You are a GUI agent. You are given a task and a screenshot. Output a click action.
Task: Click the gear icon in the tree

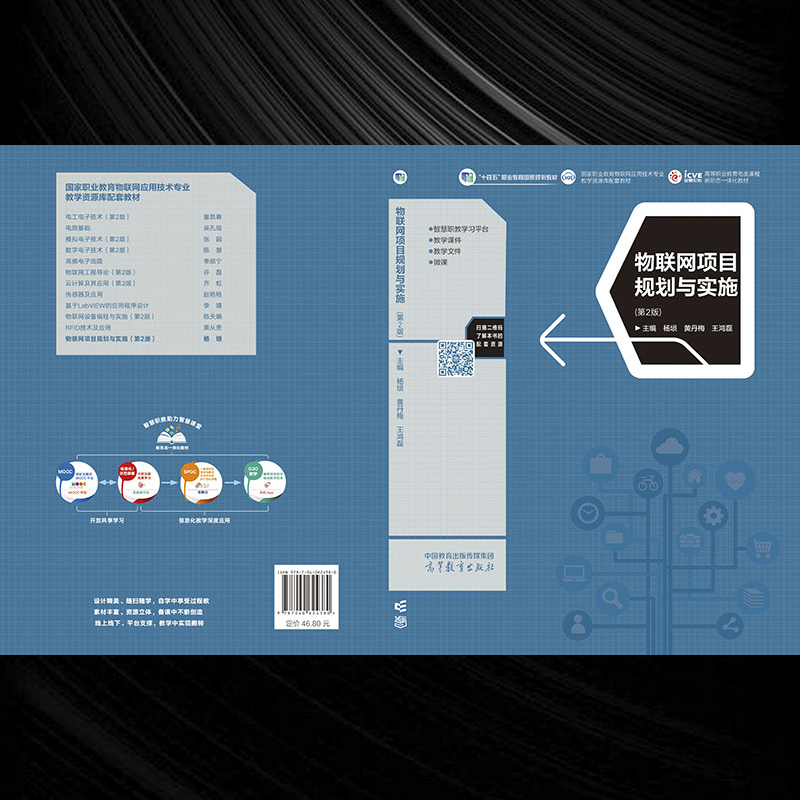click(713, 516)
